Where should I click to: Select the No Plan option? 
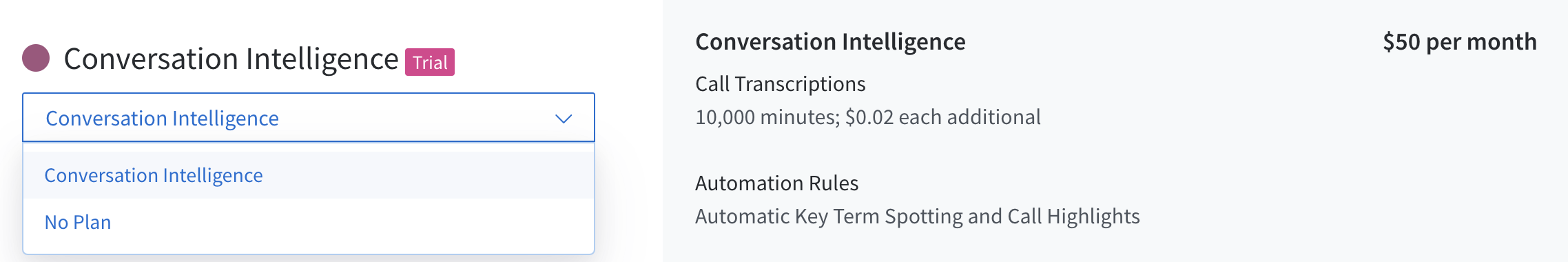pyautogui.click(x=78, y=222)
